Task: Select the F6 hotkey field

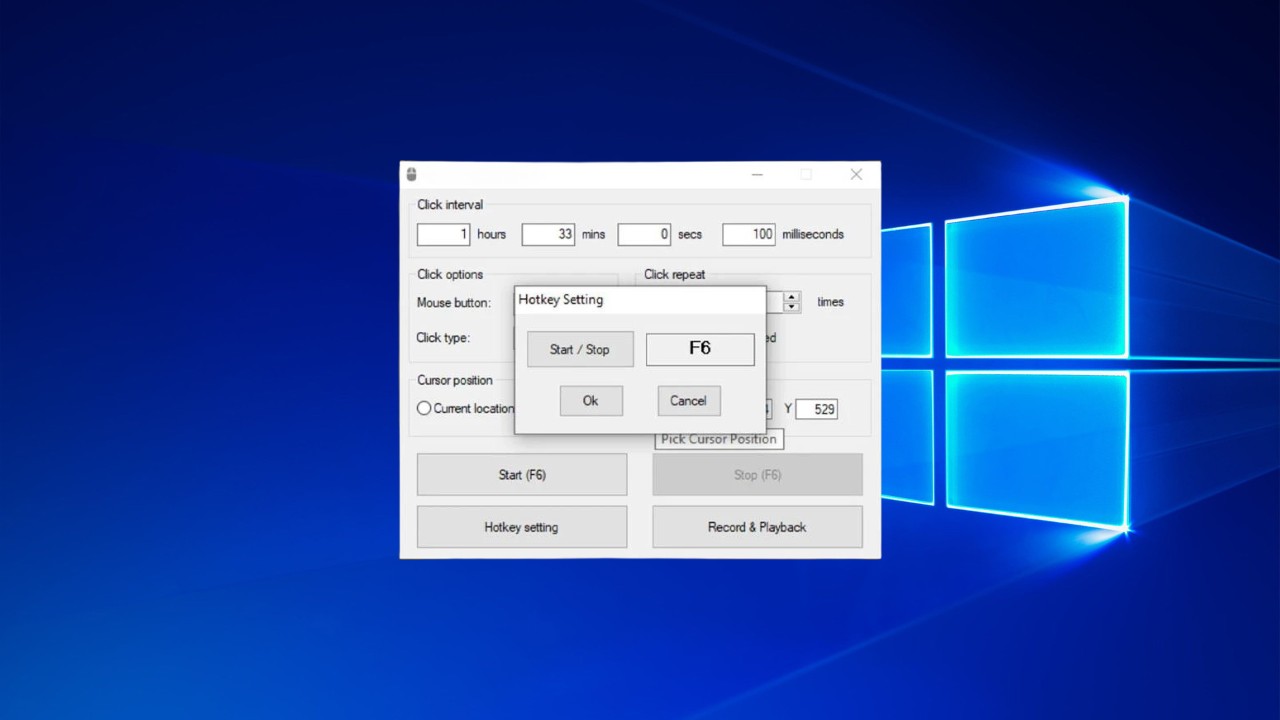Action: click(700, 349)
